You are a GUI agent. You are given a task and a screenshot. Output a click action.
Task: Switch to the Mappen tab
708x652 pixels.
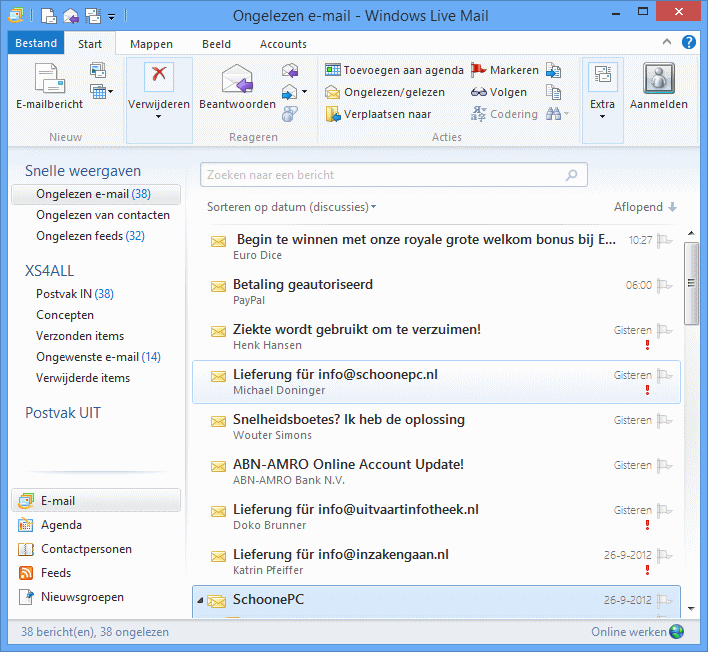(151, 44)
